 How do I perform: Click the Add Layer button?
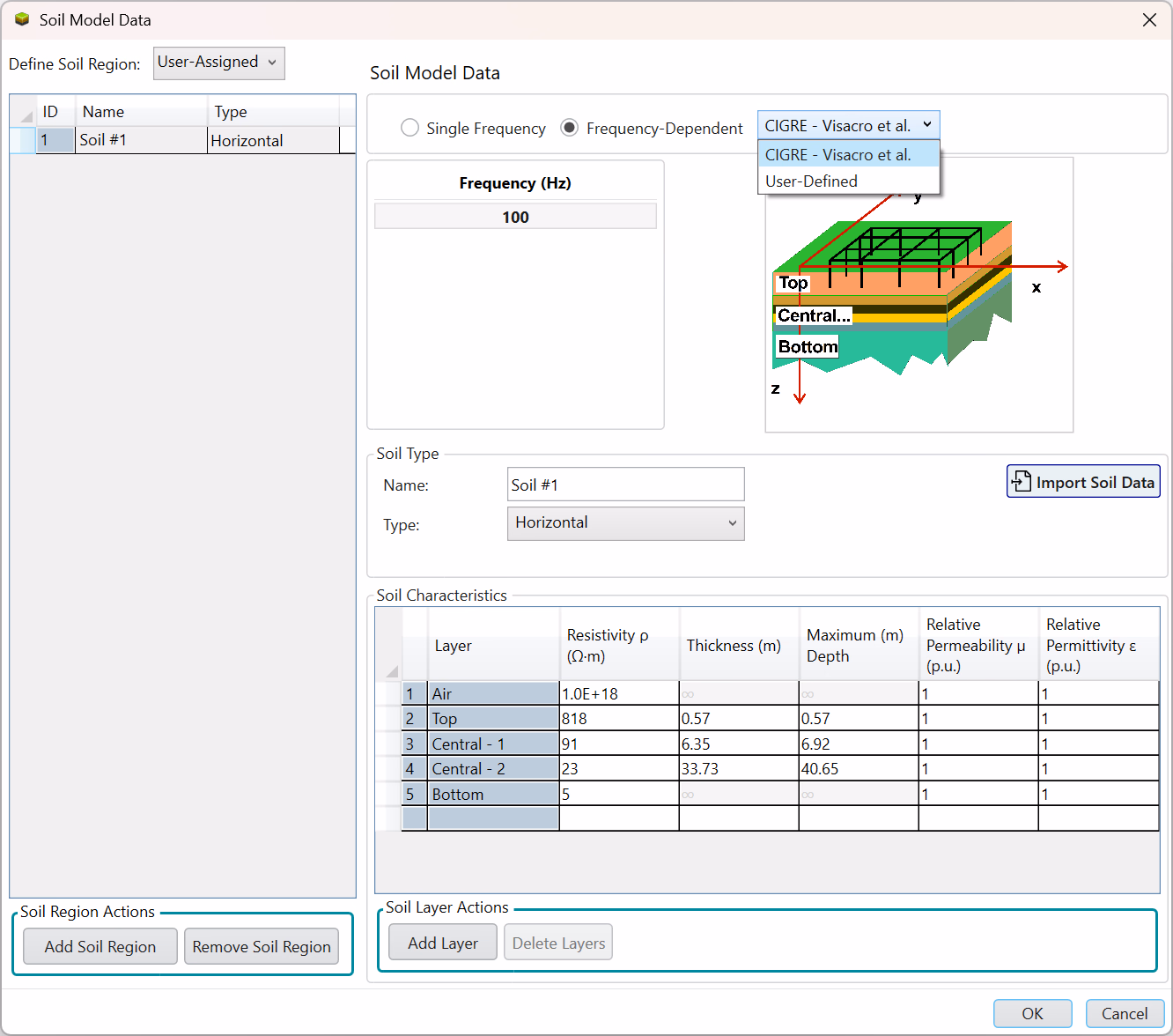pos(443,943)
